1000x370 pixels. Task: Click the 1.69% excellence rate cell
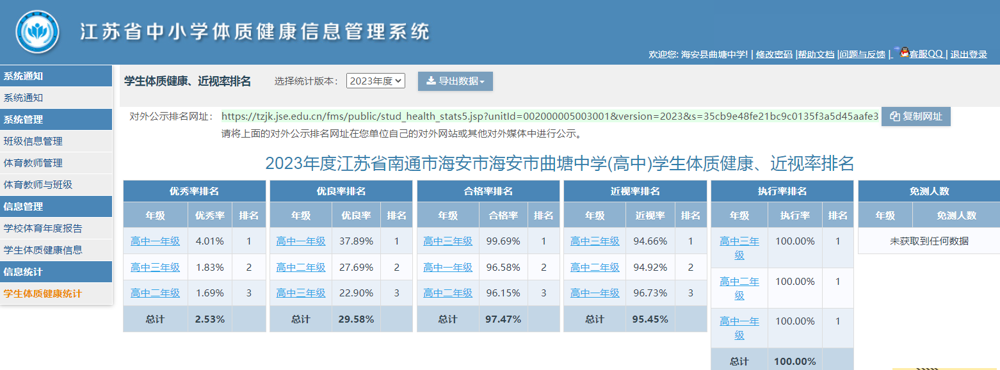pos(210,293)
